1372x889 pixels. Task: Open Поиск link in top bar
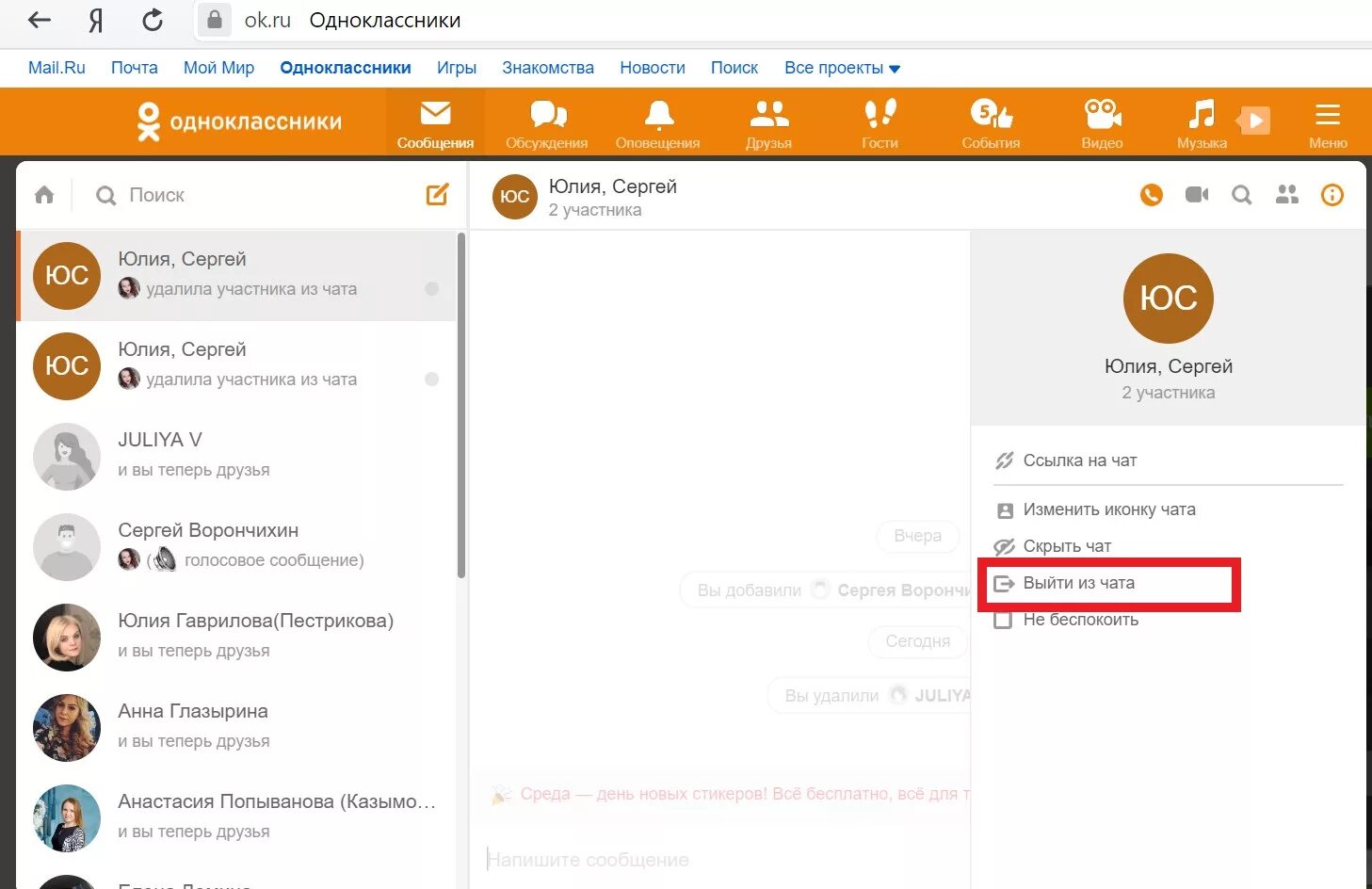click(x=734, y=68)
